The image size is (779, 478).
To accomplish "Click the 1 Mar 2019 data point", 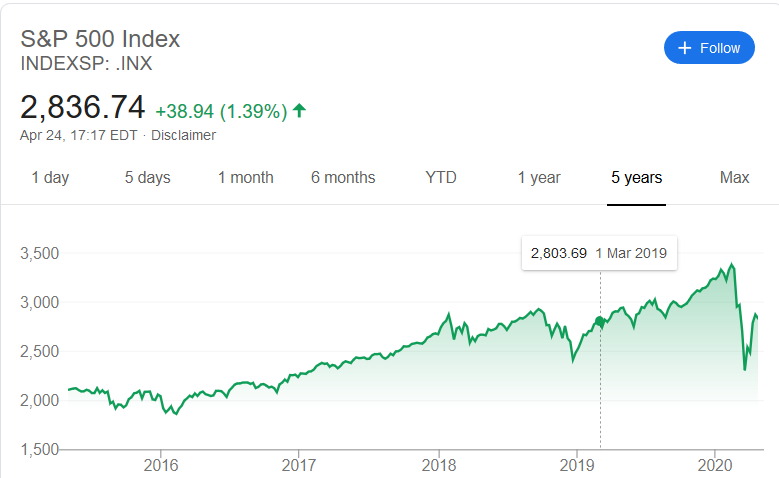I will point(600,321).
